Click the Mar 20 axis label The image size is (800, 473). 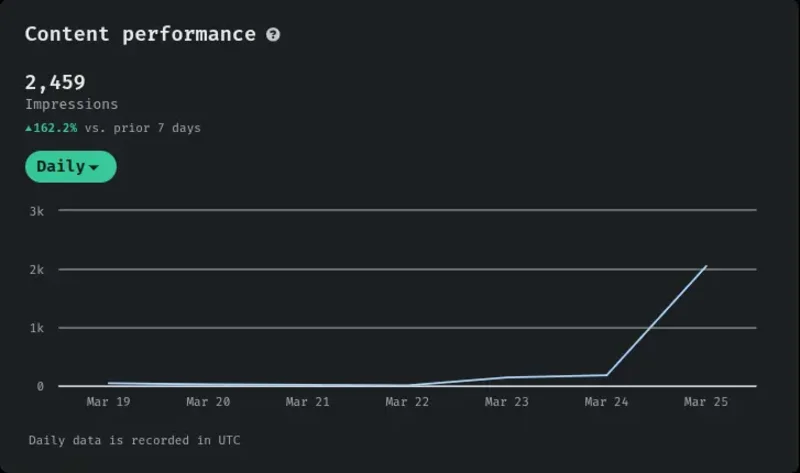[208, 402]
